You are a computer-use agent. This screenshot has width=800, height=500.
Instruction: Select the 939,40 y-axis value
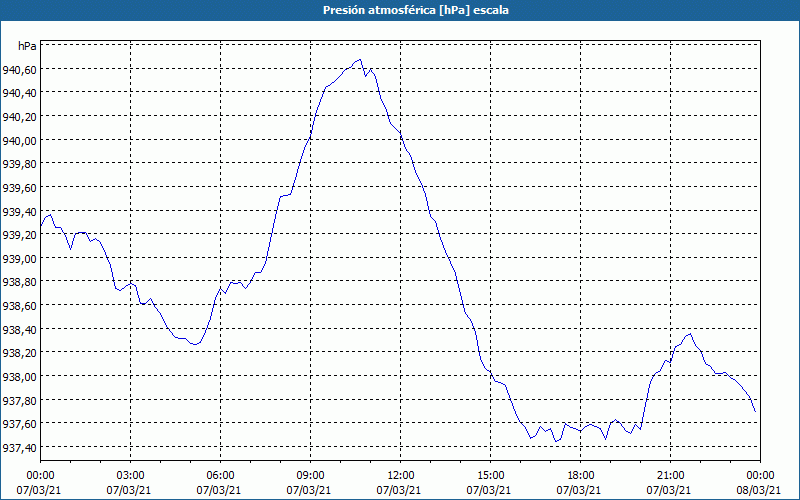tap(19, 212)
